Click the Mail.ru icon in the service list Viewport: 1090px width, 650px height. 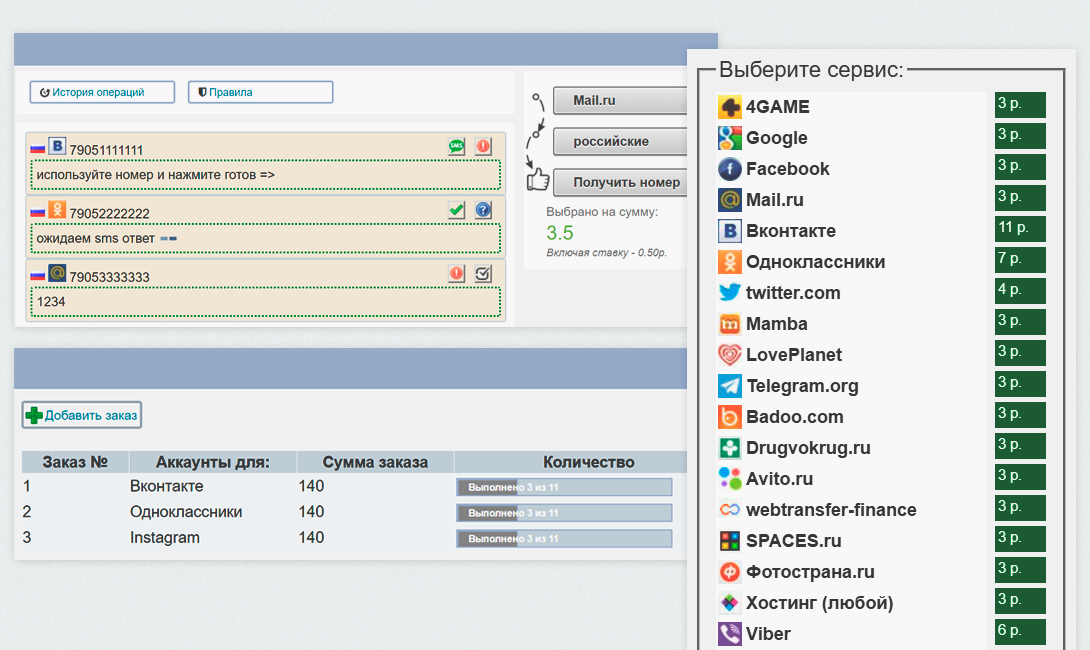(729, 200)
